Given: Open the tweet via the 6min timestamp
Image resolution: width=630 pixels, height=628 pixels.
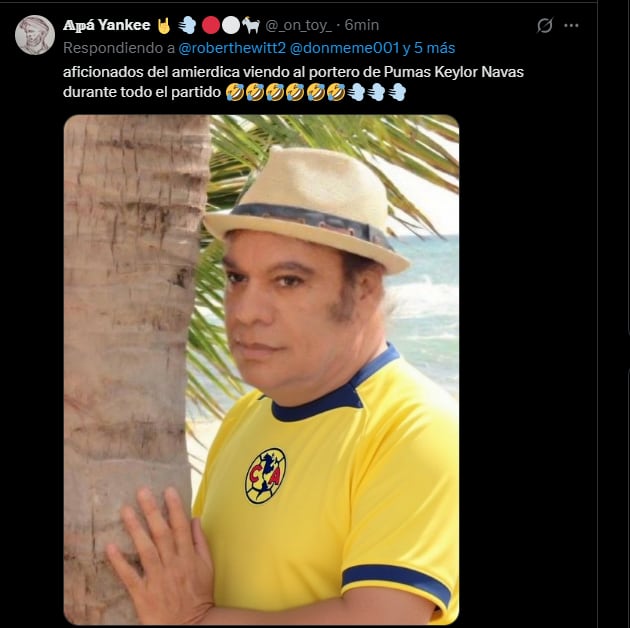Looking at the screenshot, I should point(362,25).
